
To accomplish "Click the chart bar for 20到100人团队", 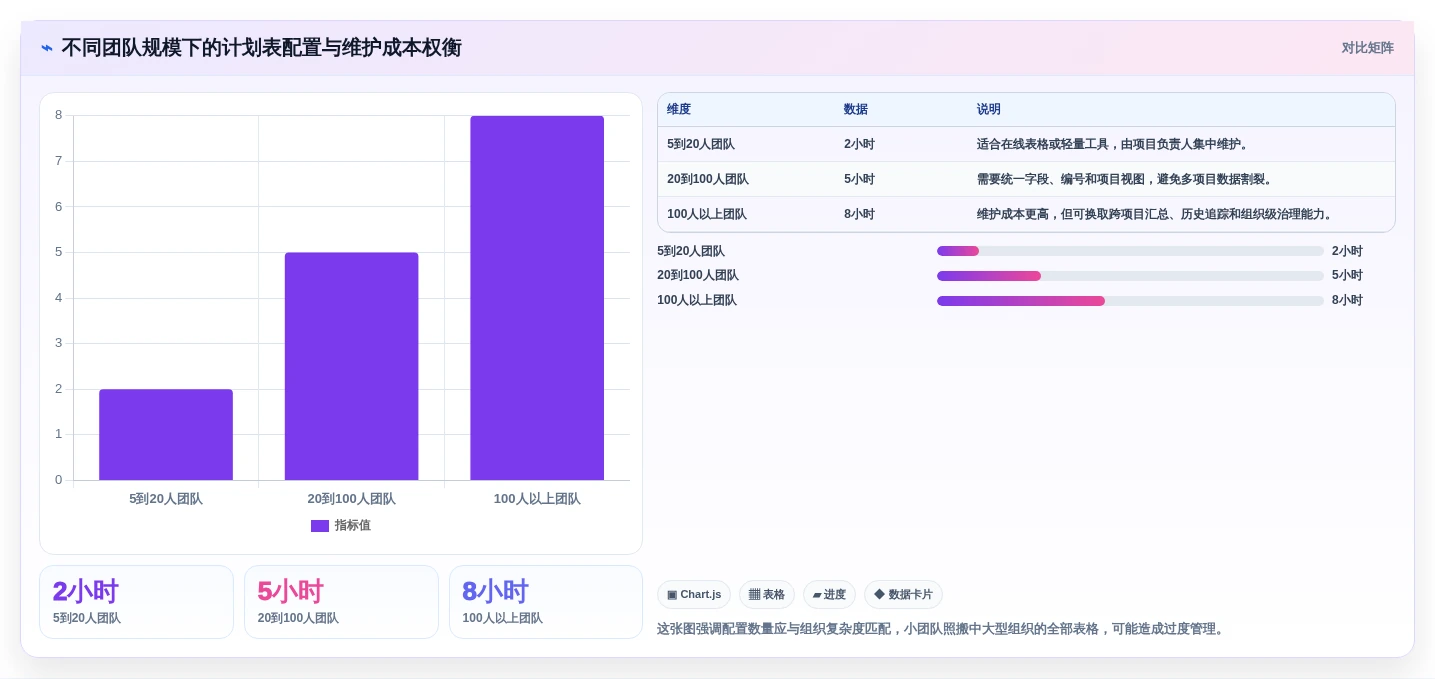I will point(351,366).
